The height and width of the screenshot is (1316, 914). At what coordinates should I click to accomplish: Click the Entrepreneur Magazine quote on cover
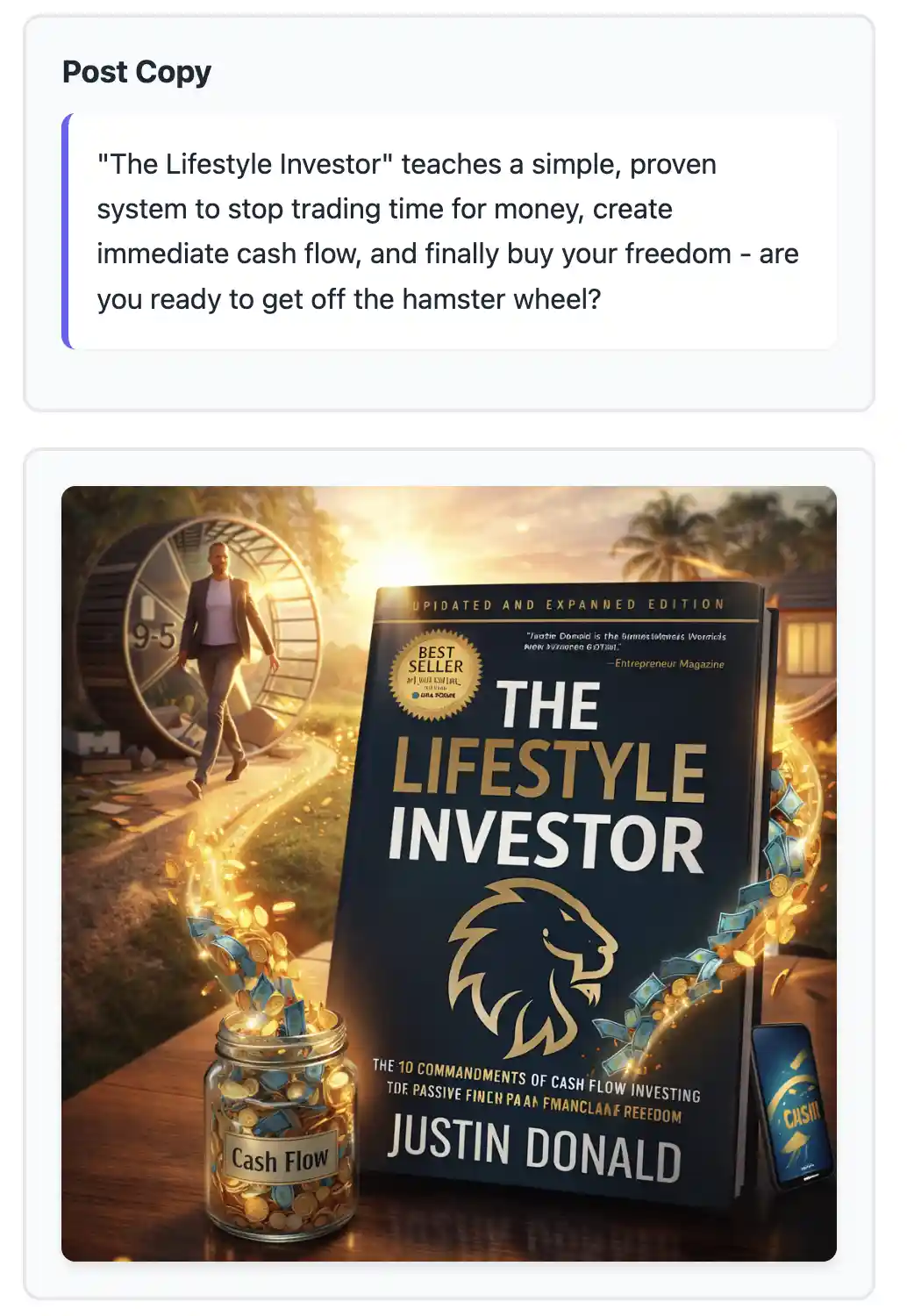pyautogui.click(x=625, y=649)
